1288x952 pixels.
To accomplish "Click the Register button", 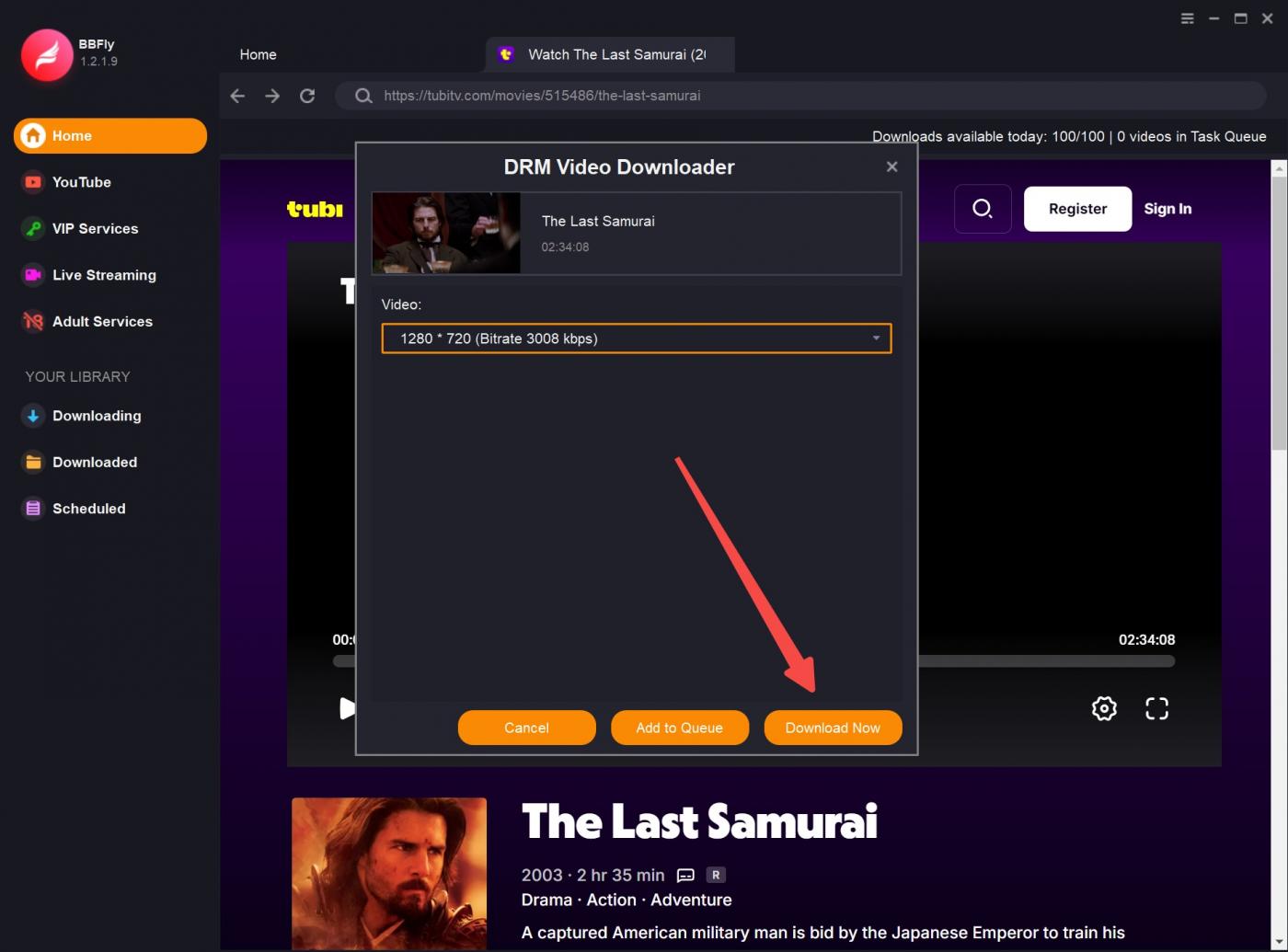I will click(x=1078, y=209).
